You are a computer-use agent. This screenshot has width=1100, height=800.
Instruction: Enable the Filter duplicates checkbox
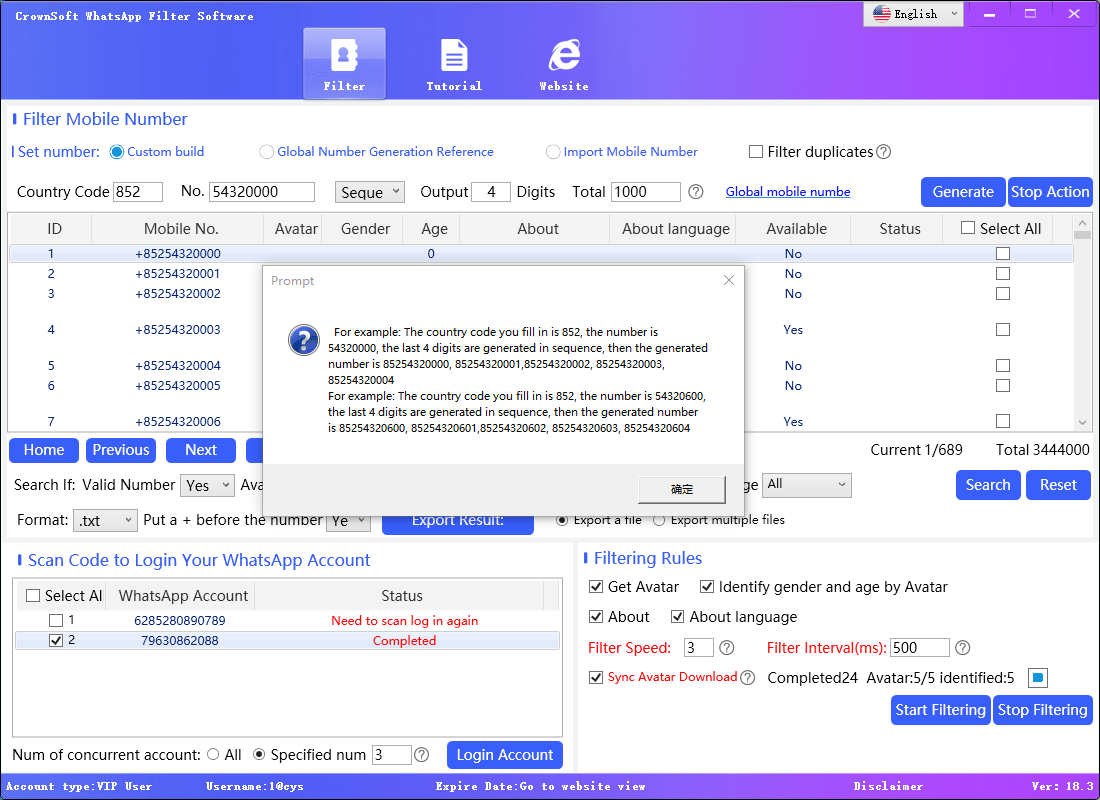(756, 151)
